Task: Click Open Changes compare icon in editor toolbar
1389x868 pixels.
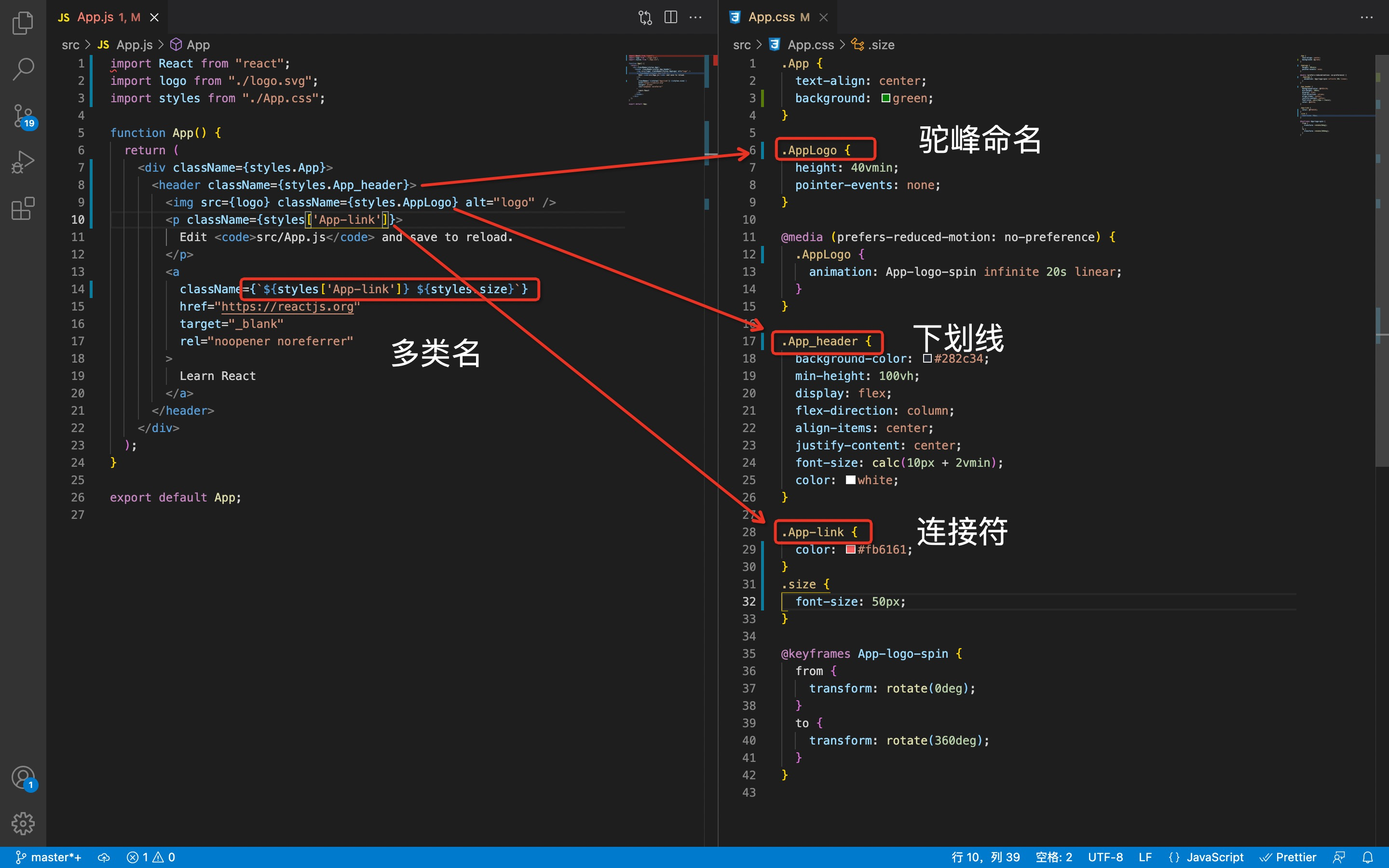Action: tap(645, 17)
